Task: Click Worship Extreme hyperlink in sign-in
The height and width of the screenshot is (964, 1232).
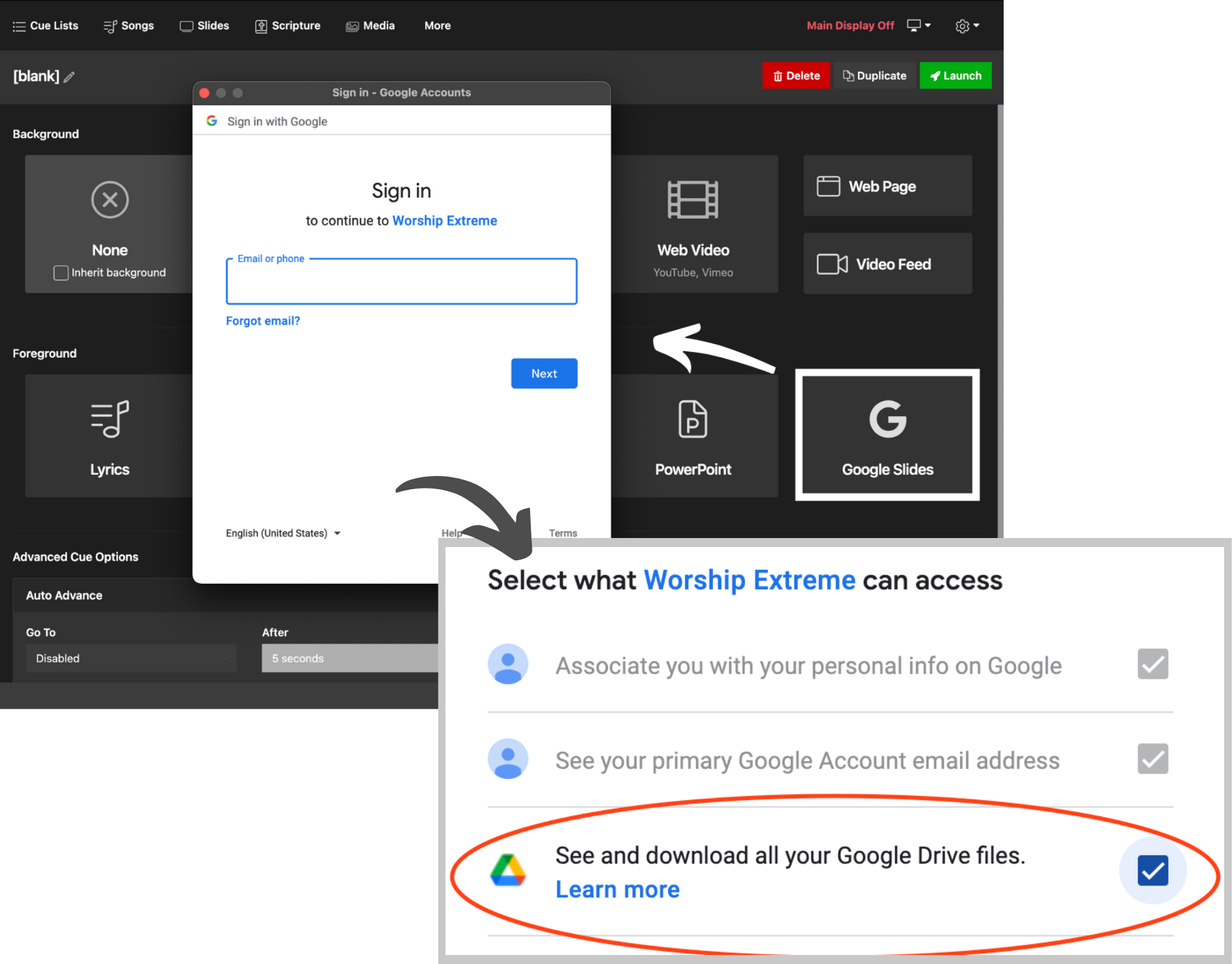Action: [445, 220]
